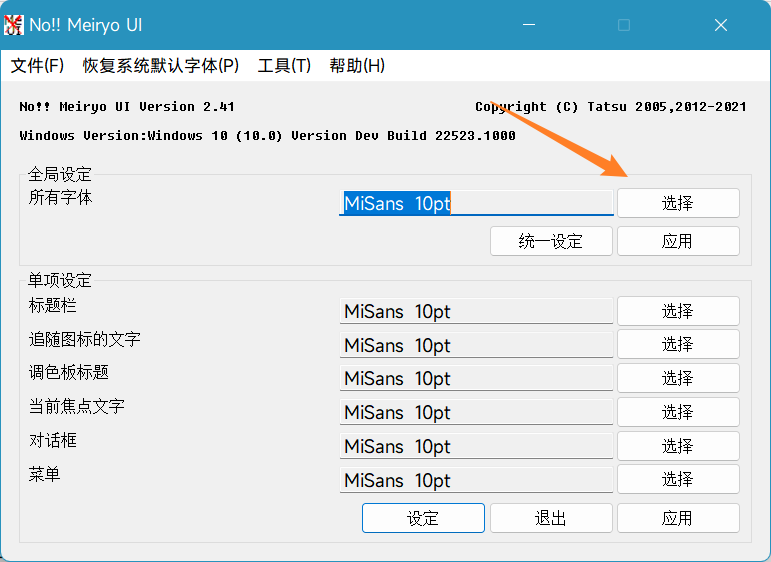The width and height of the screenshot is (771, 562).
Task: Click 选择 button for 调色板标题
Action: pos(678,378)
